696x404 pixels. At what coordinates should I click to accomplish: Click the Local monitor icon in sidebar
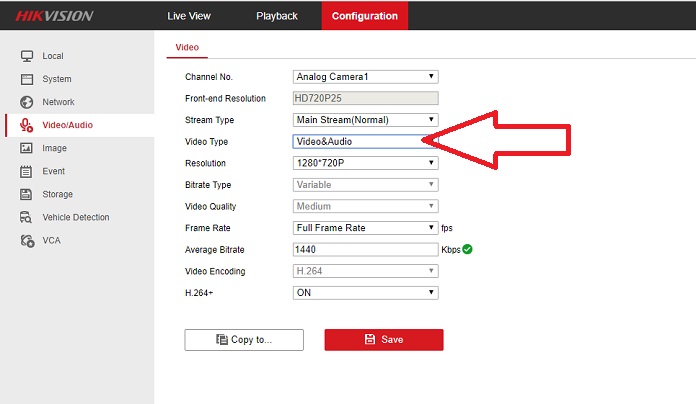pyautogui.click(x=27, y=56)
